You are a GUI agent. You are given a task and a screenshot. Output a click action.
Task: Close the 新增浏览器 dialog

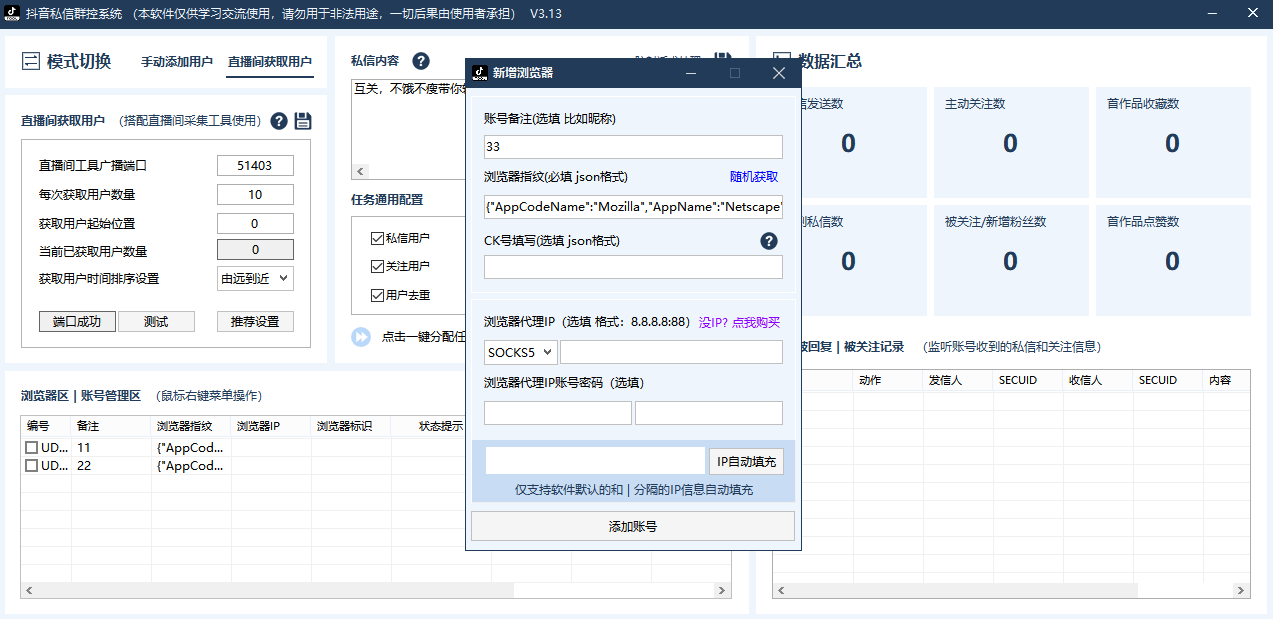click(x=779, y=73)
